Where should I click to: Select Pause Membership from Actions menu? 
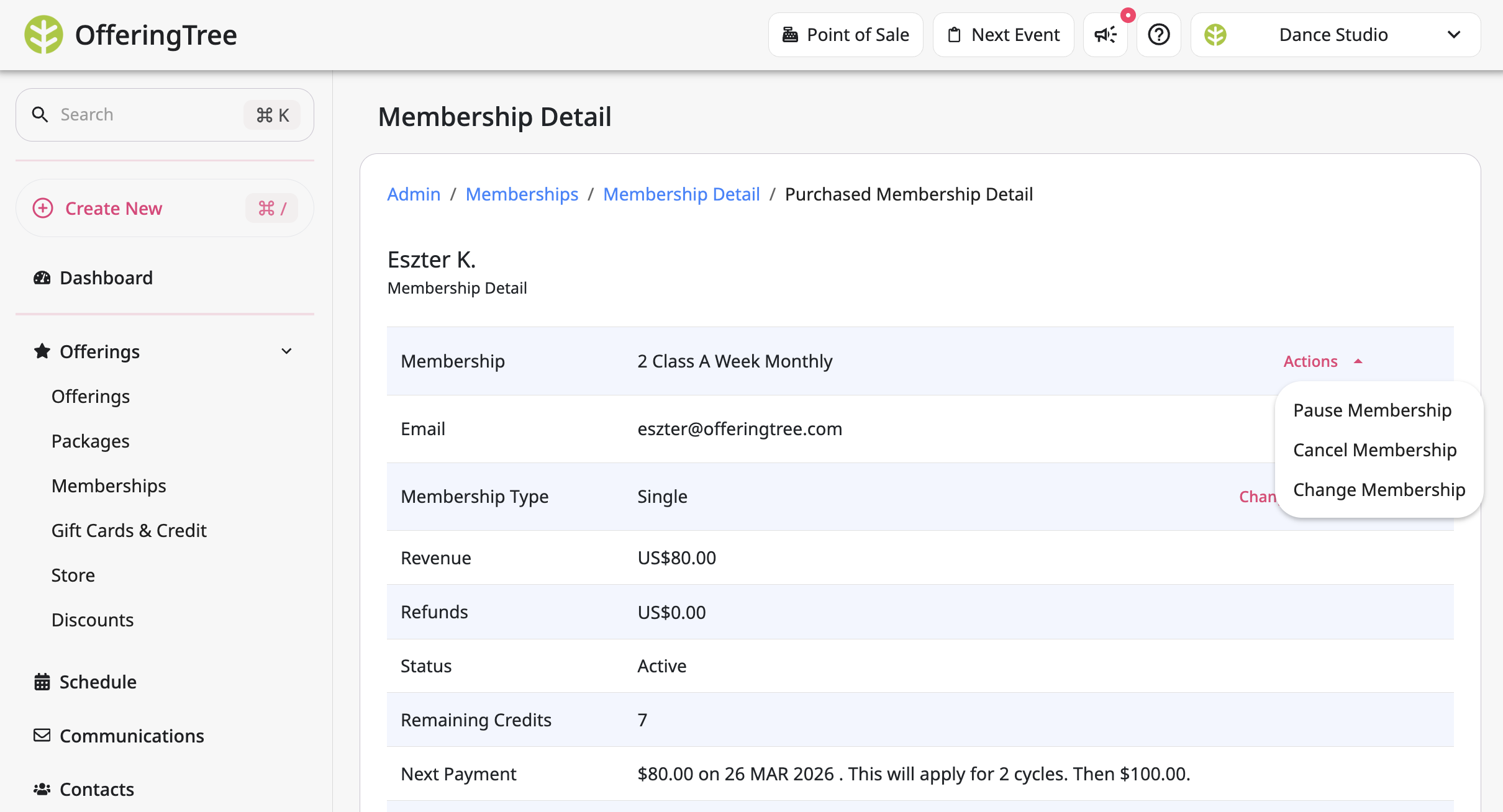1372,410
